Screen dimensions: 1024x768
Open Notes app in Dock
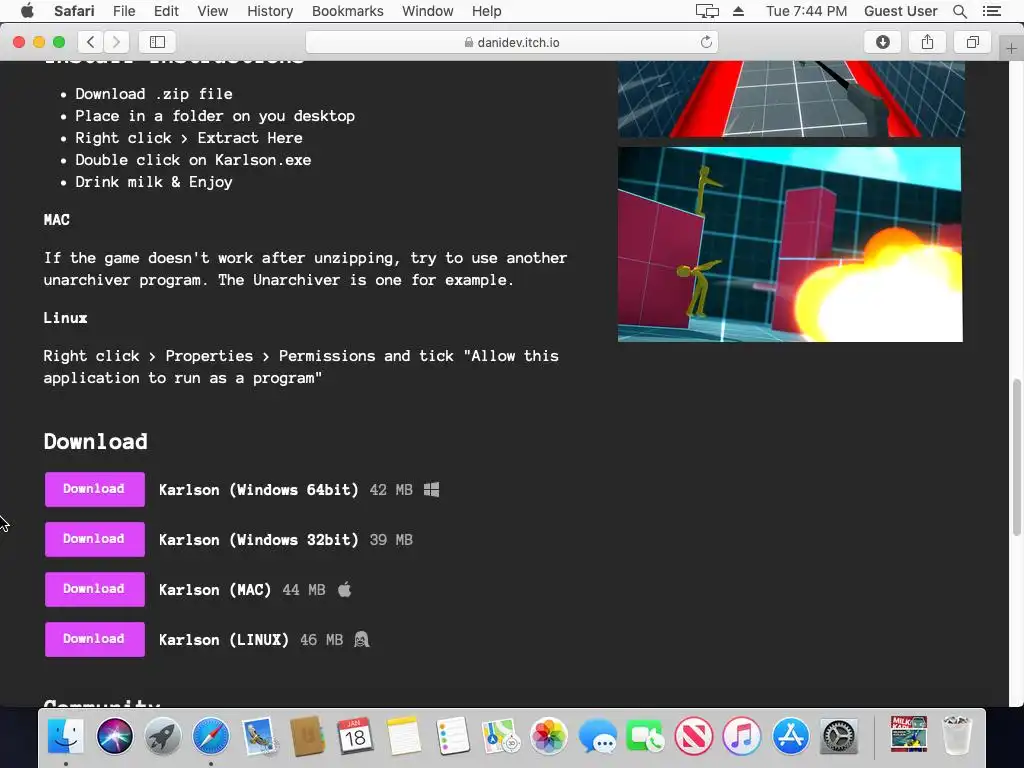click(x=404, y=736)
